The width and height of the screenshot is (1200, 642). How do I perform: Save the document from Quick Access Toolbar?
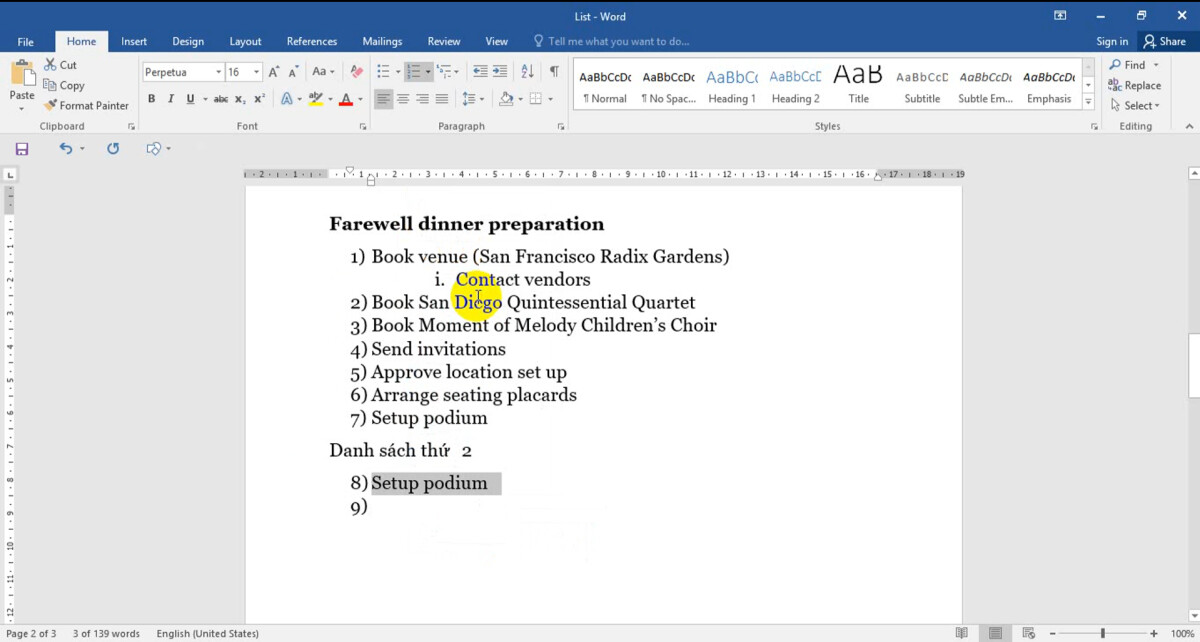(x=22, y=148)
